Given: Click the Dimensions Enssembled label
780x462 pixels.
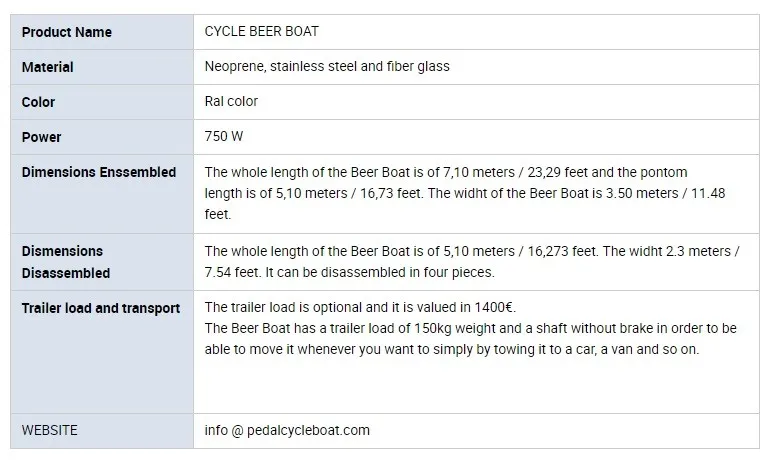Looking at the screenshot, I should 99,172.
